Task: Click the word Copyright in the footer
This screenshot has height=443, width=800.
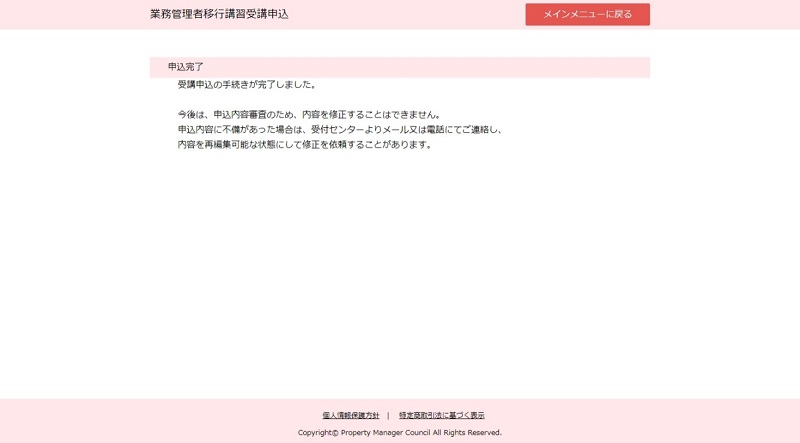Action: 319,433
